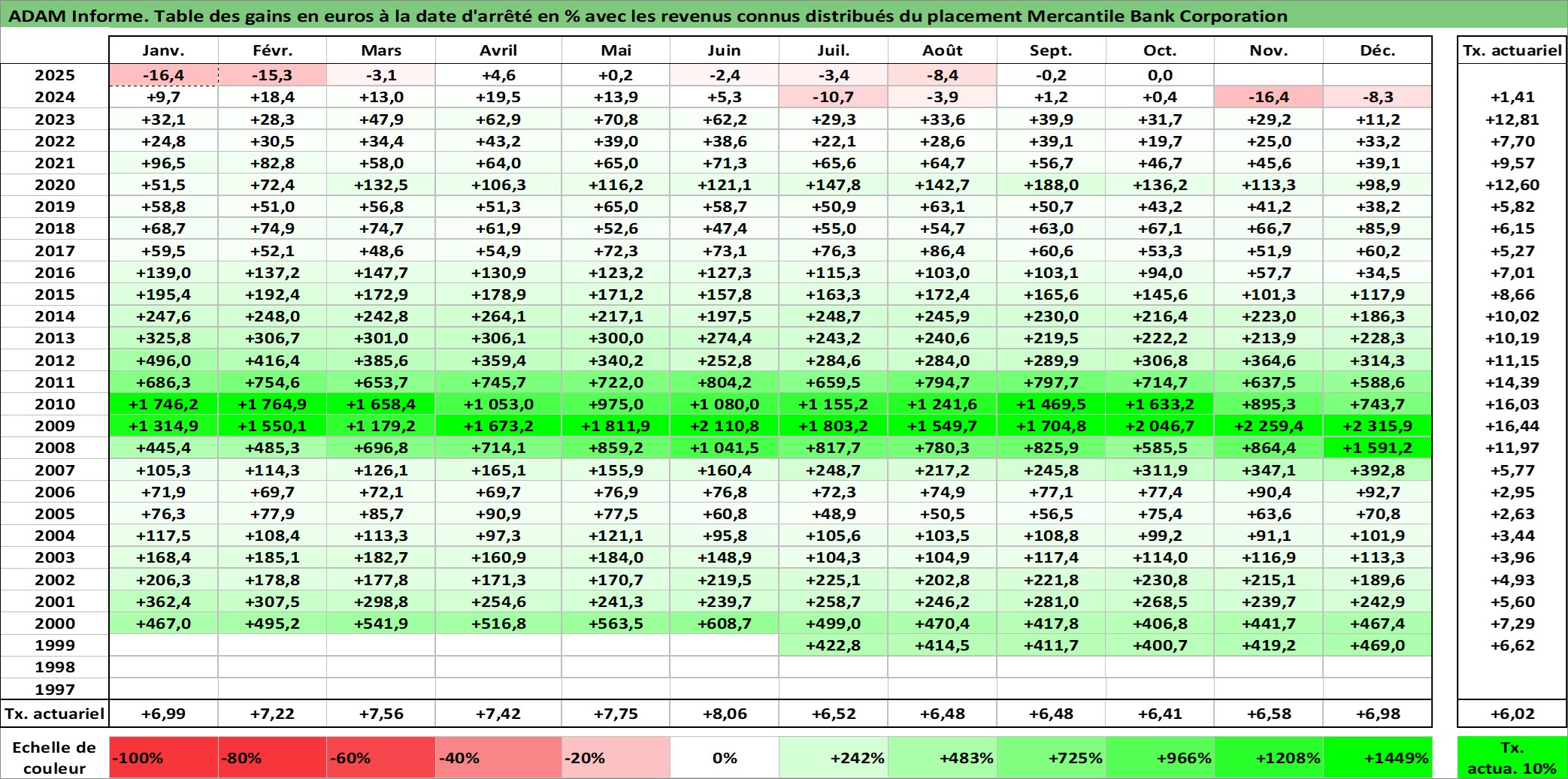
Task: Select the +1 764,9 cell
Action: 272,404
